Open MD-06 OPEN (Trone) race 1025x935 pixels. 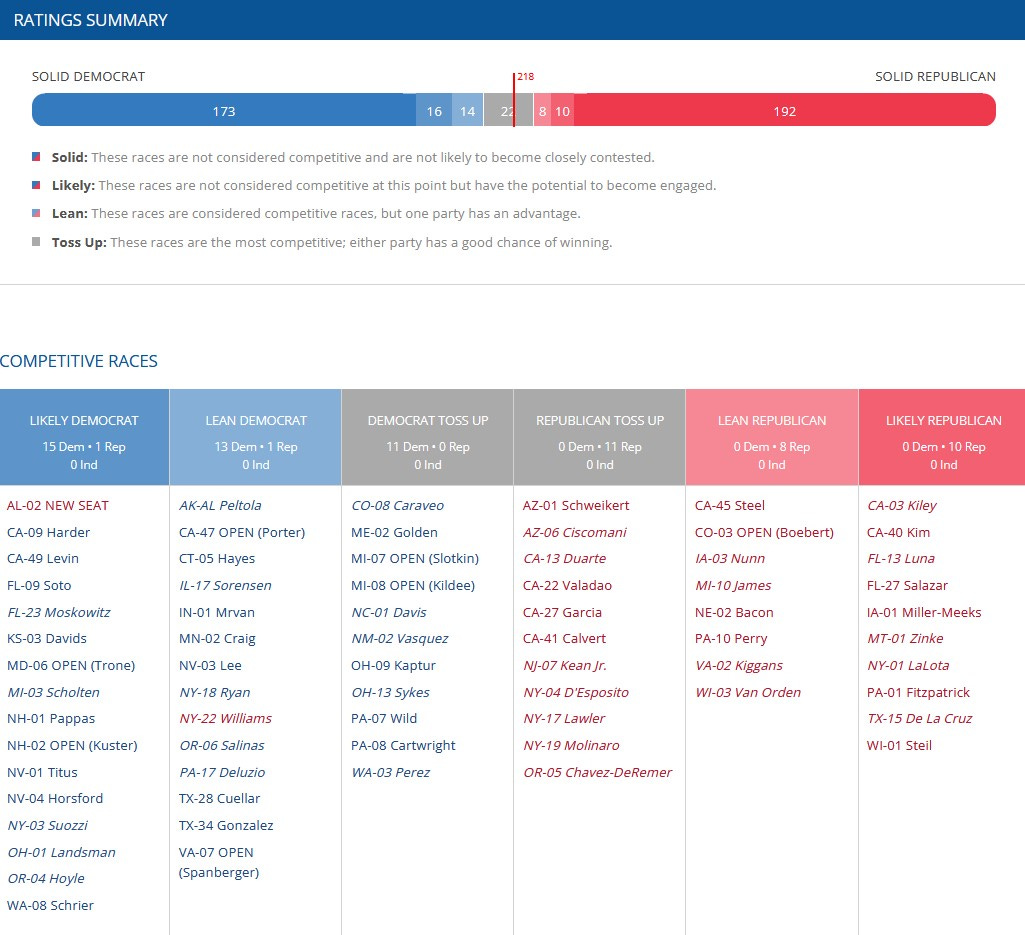point(71,665)
